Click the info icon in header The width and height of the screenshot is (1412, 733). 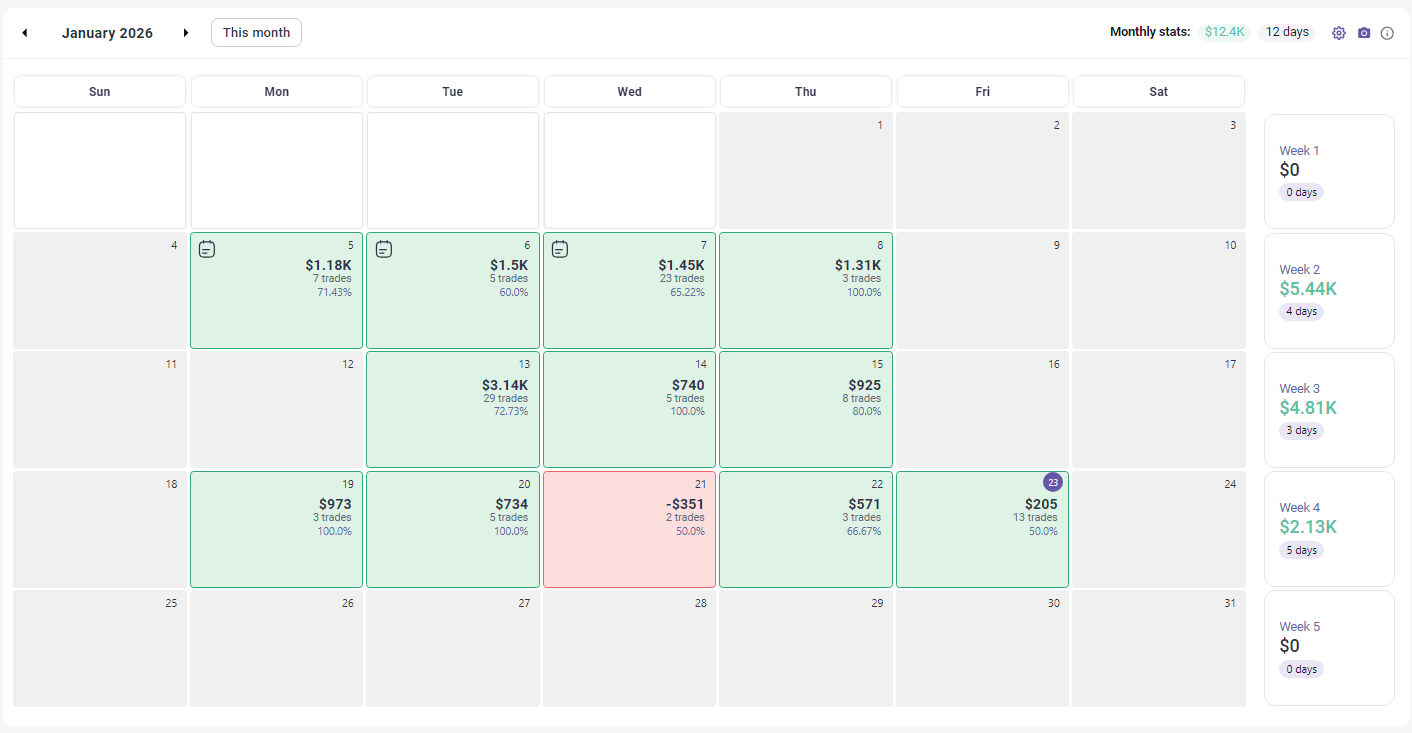tap(1387, 33)
